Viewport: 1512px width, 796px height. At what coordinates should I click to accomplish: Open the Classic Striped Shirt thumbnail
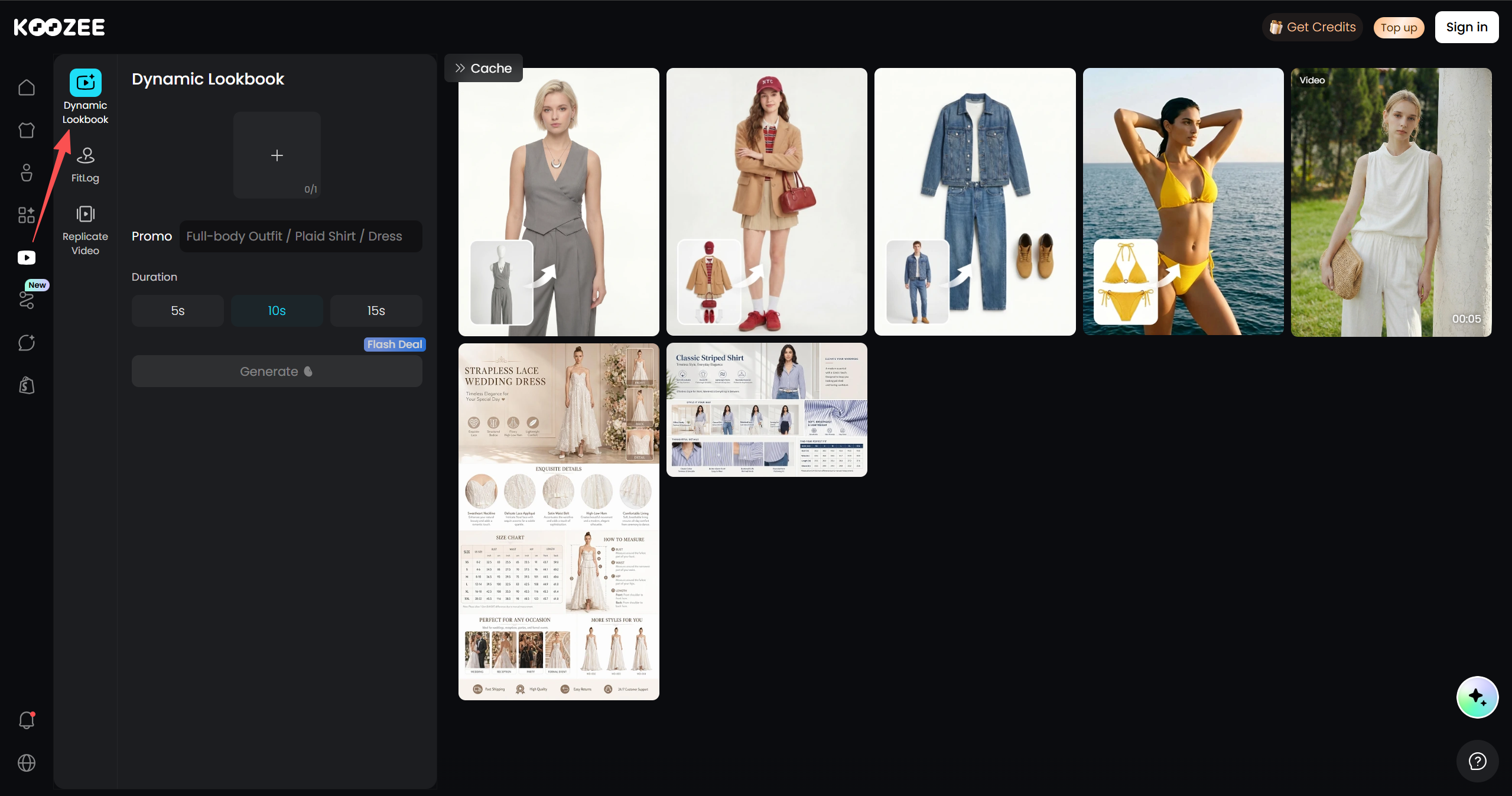tap(766, 410)
